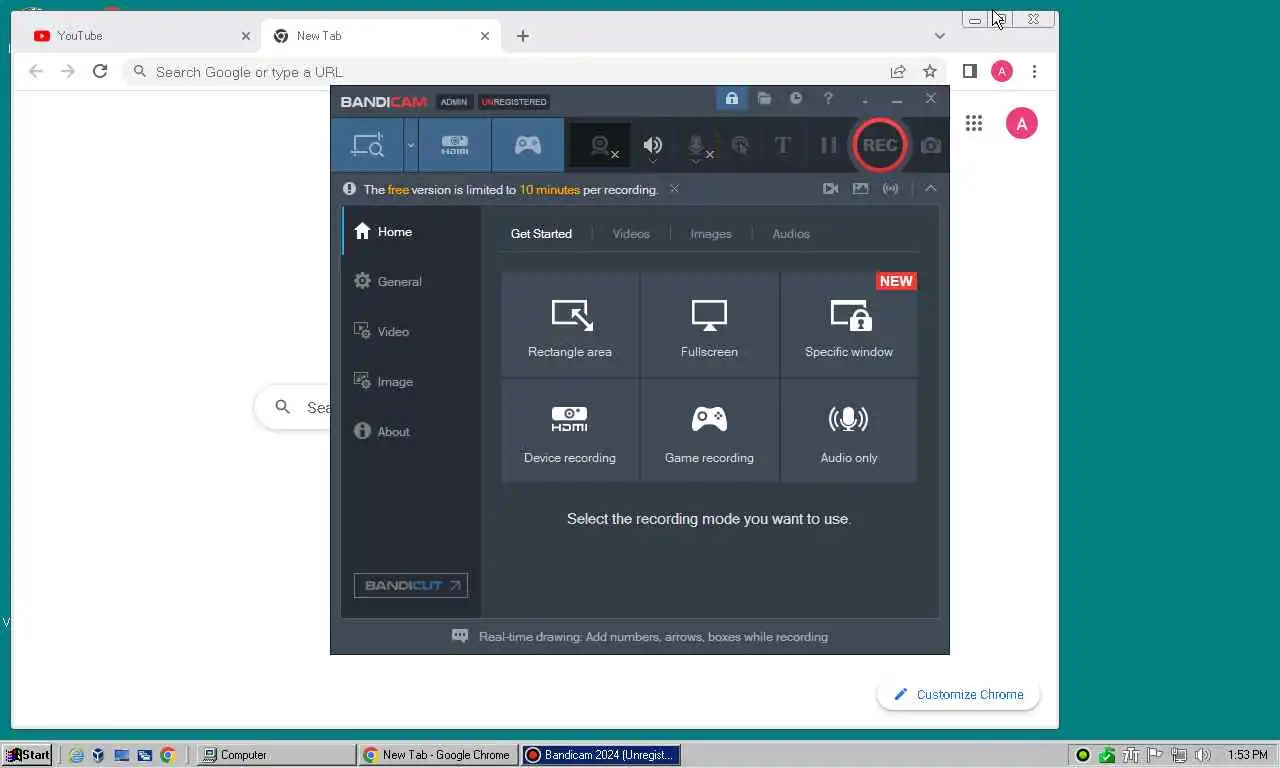Collapse the Bandicam panel with the up chevron
1280x768 pixels.
tap(931, 188)
